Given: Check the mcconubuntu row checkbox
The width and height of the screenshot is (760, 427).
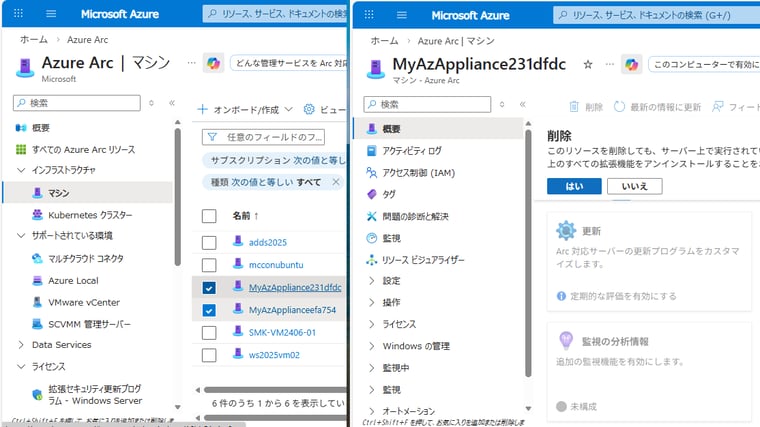Looking at the screenshot, I should (209, 265).
